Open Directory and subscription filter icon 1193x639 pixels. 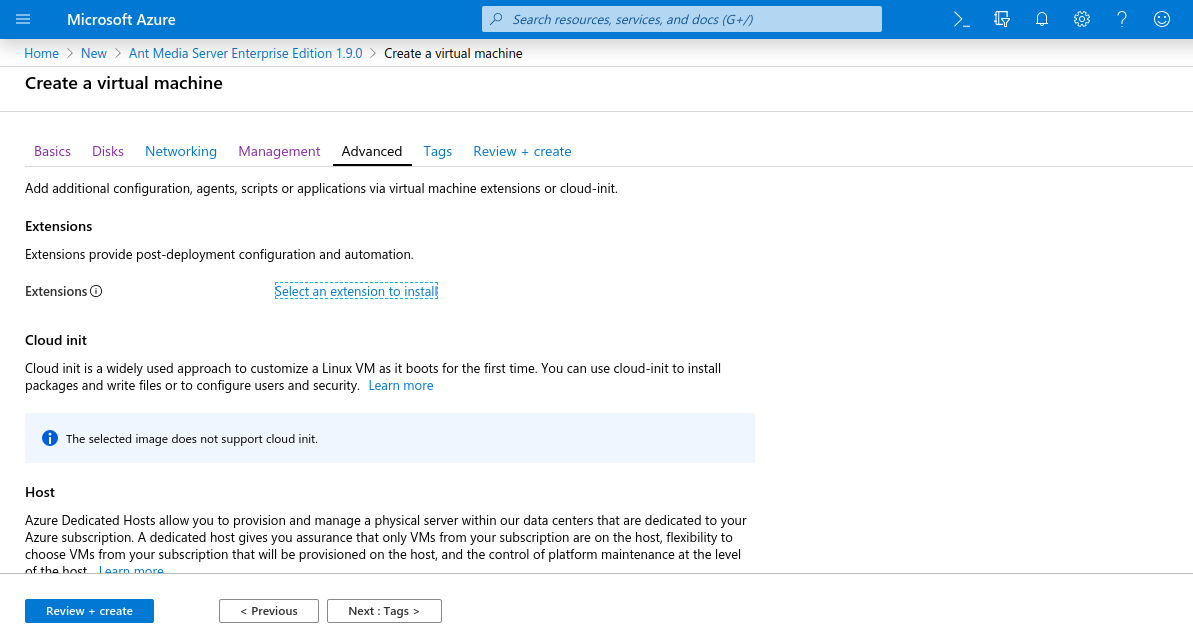click(1002, 19)
